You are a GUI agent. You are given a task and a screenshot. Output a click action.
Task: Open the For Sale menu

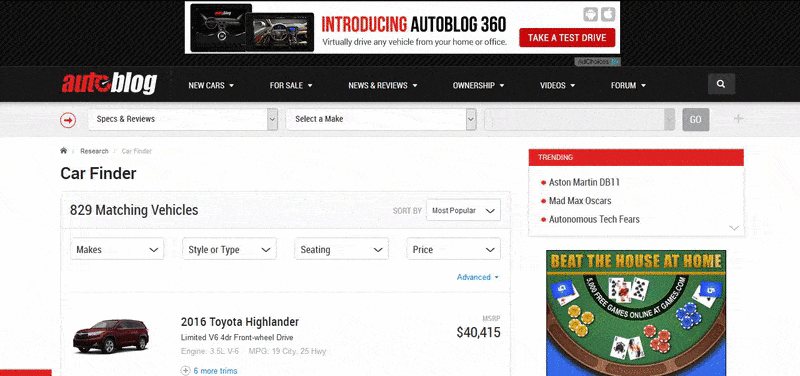291,85
